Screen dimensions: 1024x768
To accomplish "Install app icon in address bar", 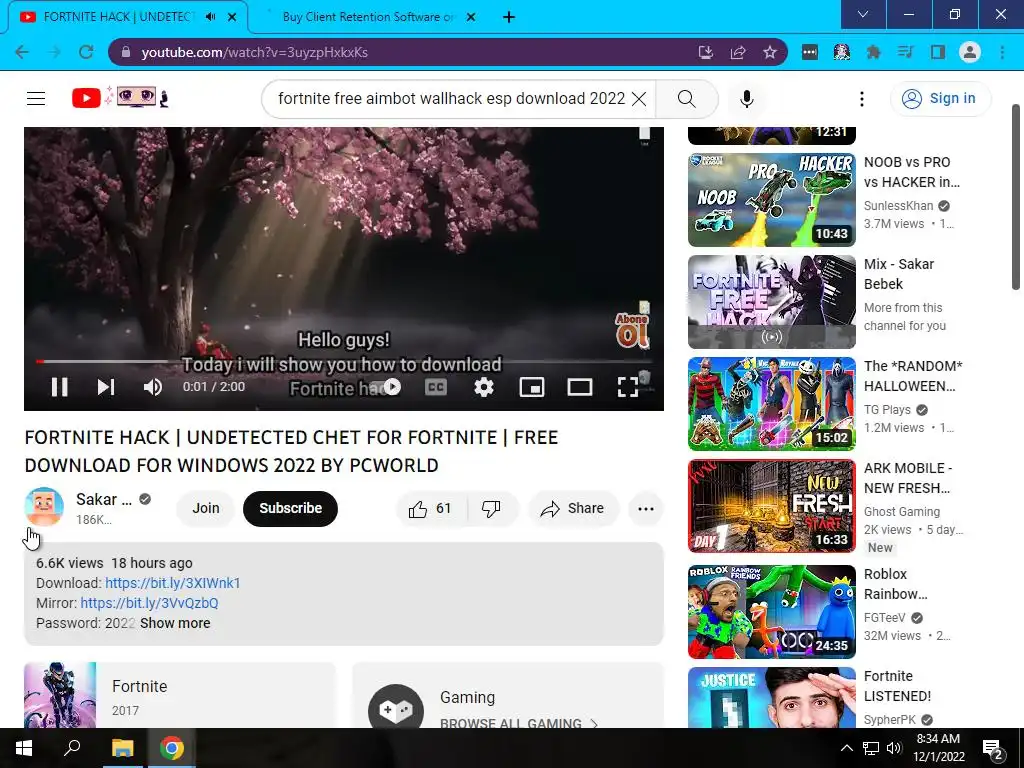I will point(705,52).
